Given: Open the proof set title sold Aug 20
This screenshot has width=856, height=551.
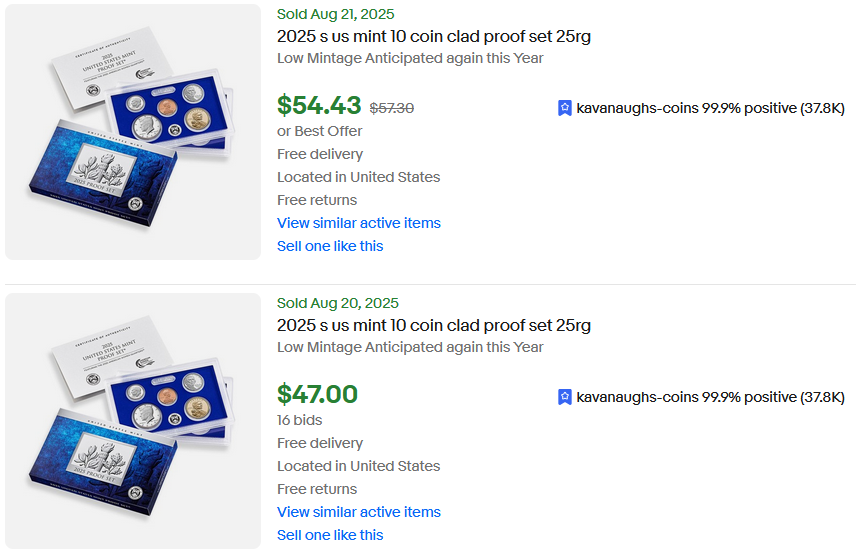Looking at the screenshot, I should [x=434, y=325].
